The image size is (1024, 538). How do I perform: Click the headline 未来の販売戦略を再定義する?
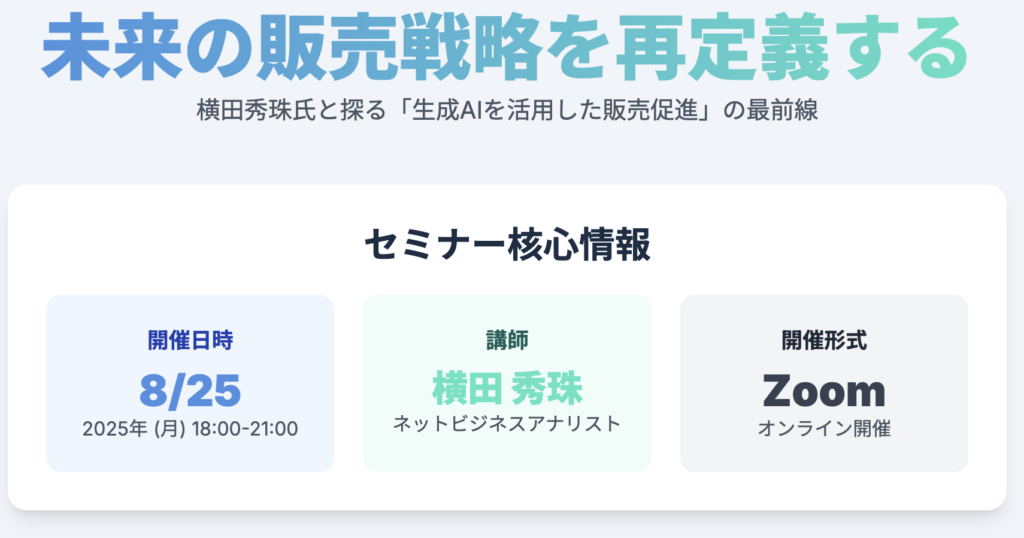pos(505,49)
